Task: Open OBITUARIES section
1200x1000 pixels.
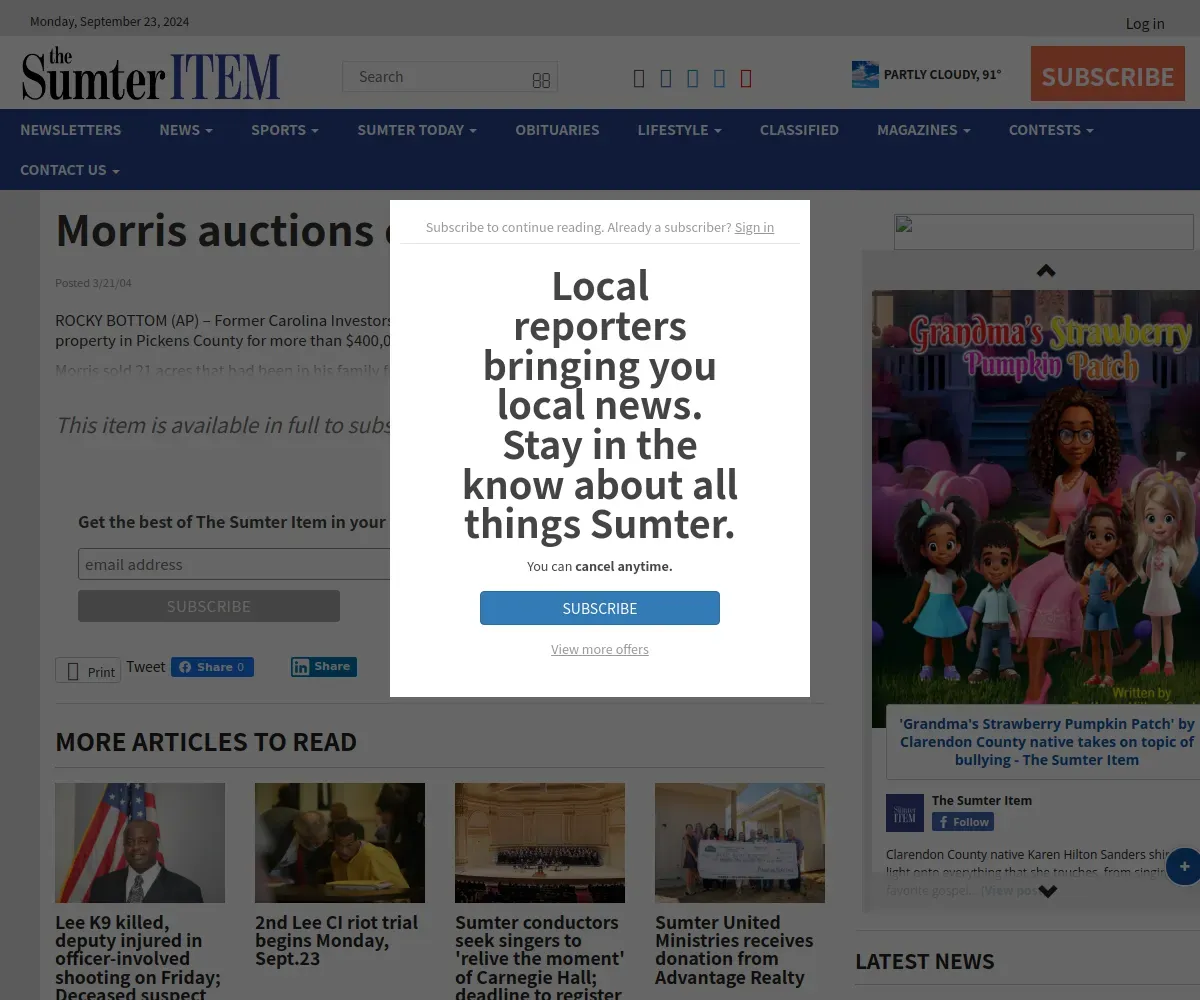Action: (557, 130)
